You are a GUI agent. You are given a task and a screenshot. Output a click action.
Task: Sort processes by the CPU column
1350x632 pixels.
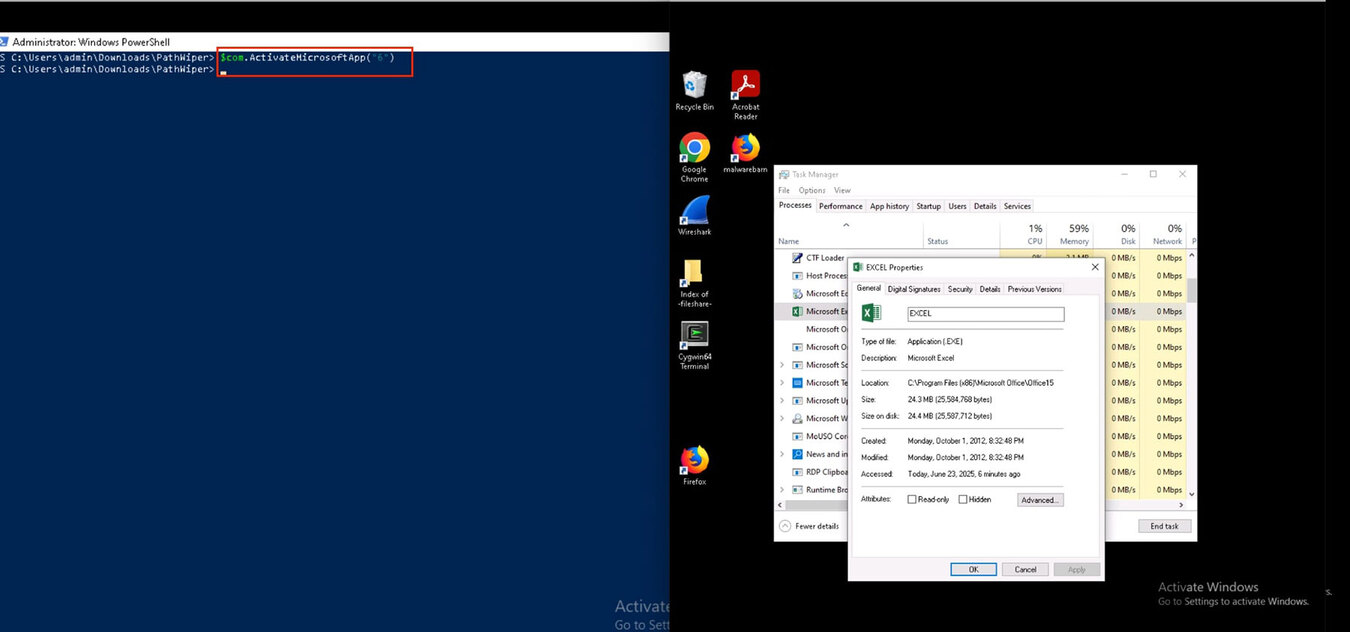tap(1023, 234)
